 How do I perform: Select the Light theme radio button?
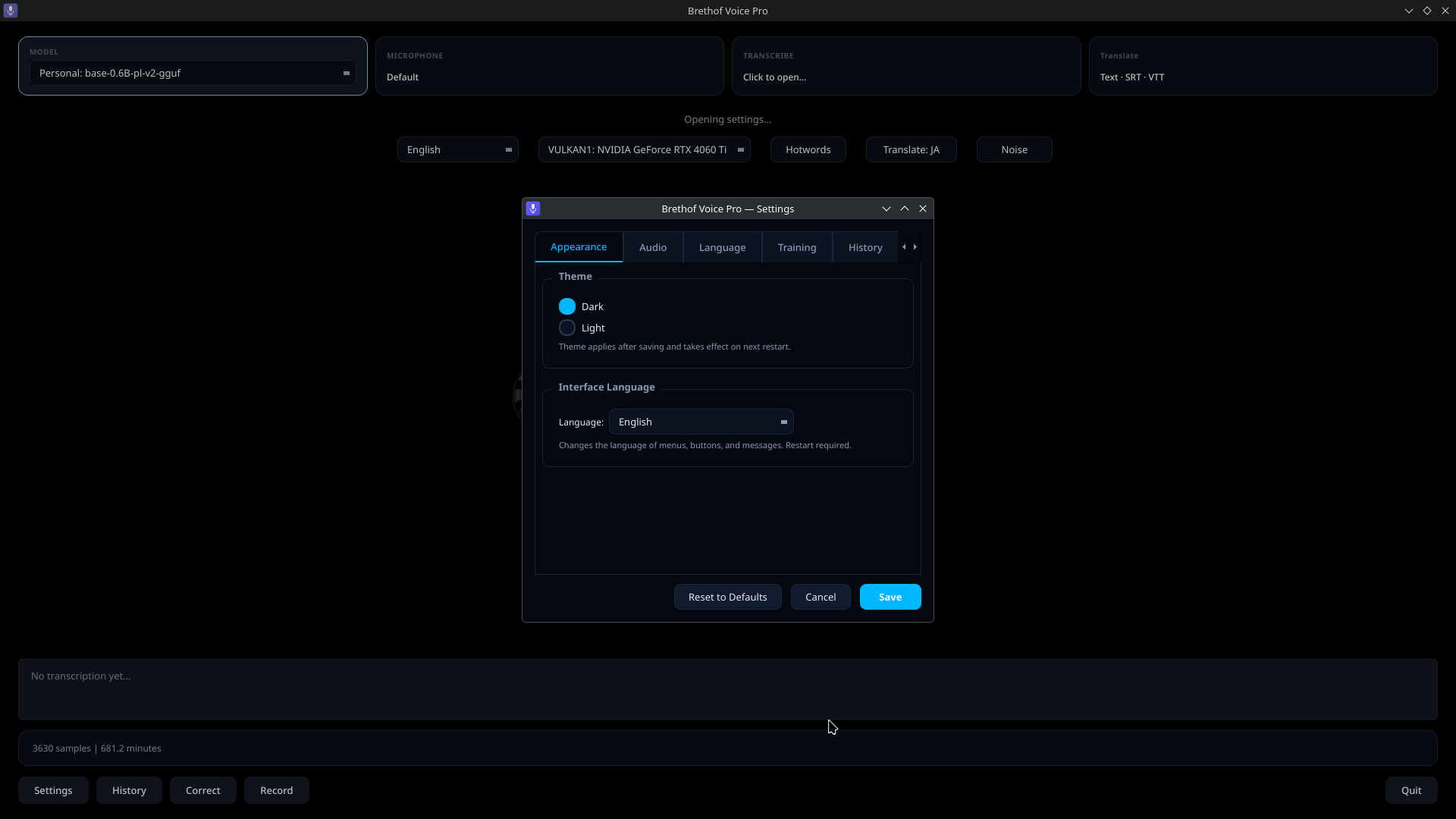567,328
